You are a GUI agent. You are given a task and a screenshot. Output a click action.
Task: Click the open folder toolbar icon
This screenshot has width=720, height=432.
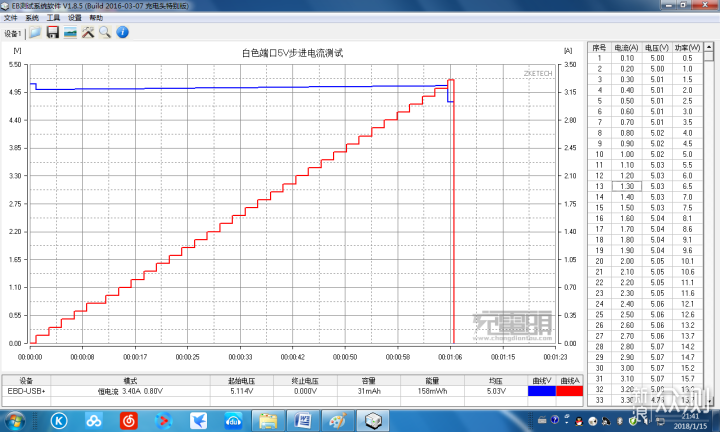tap(35, 32)
